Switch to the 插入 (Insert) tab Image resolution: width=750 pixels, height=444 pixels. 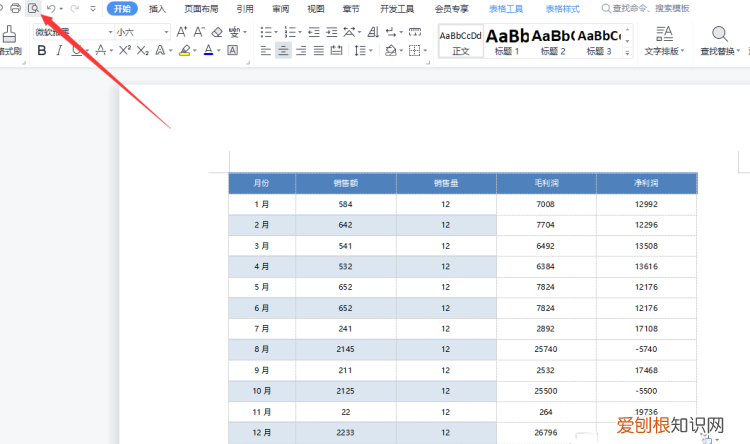pos(157,8)
